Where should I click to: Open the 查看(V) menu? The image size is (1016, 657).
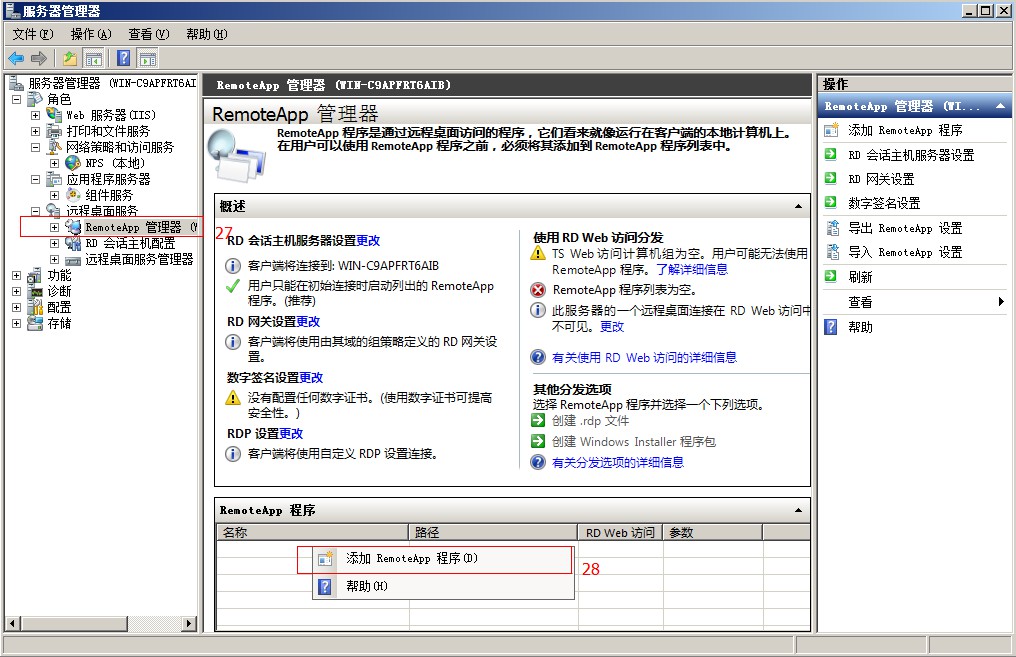pos(148,34)
